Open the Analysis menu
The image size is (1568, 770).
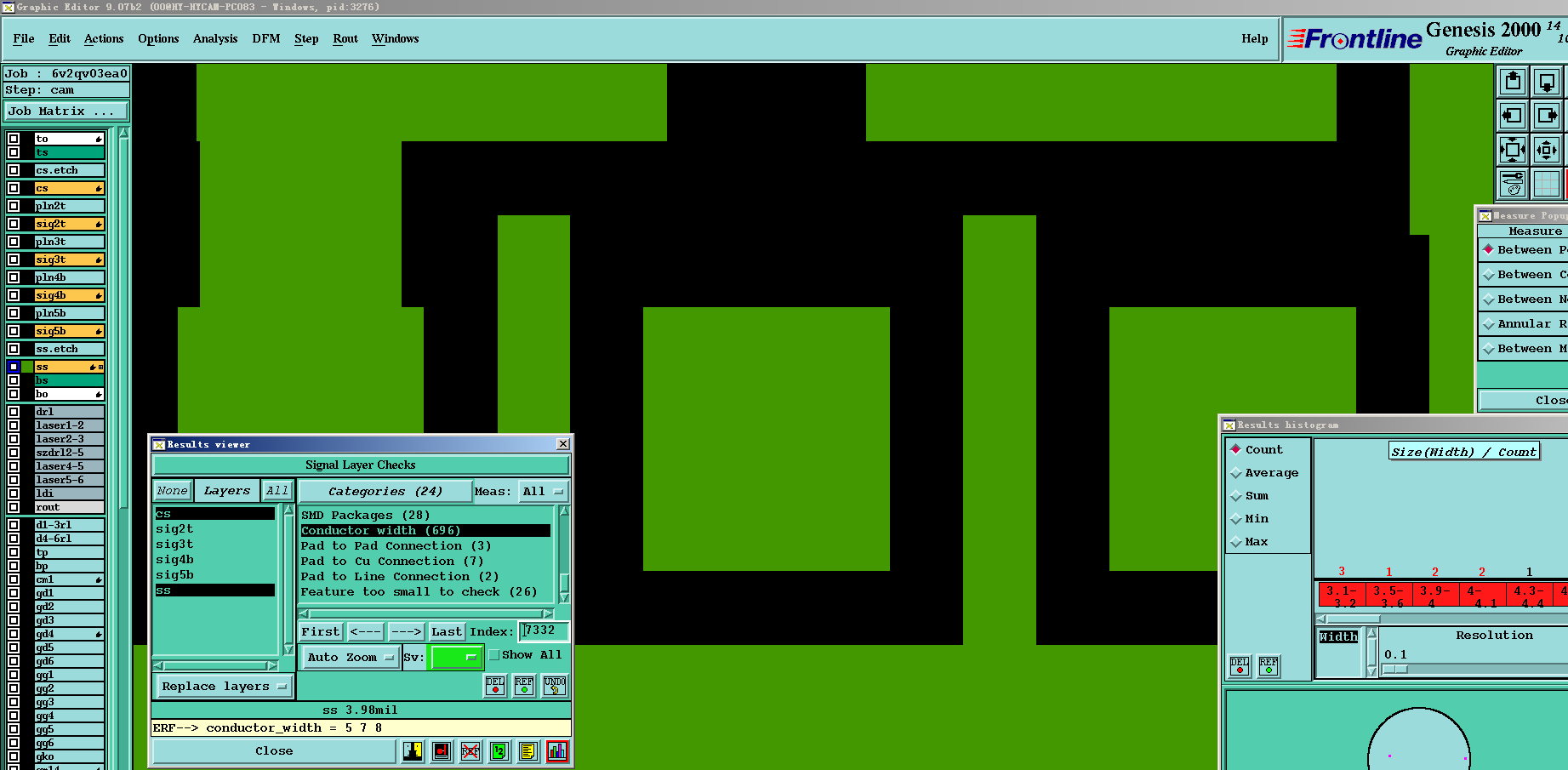point(215,38)
